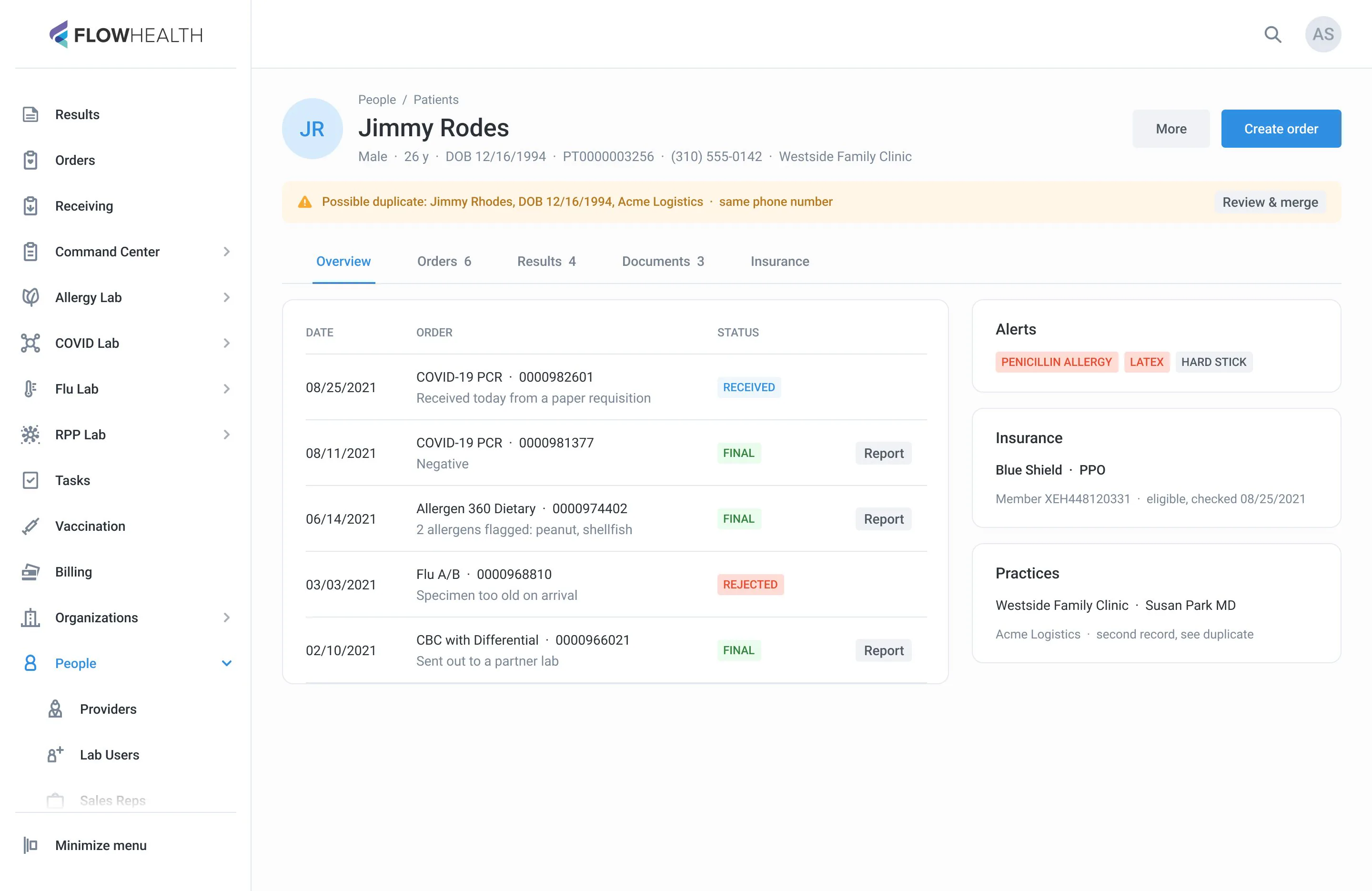Click the Command Center icon
This screenshot has width=1372, height=891.
point(30,252)
